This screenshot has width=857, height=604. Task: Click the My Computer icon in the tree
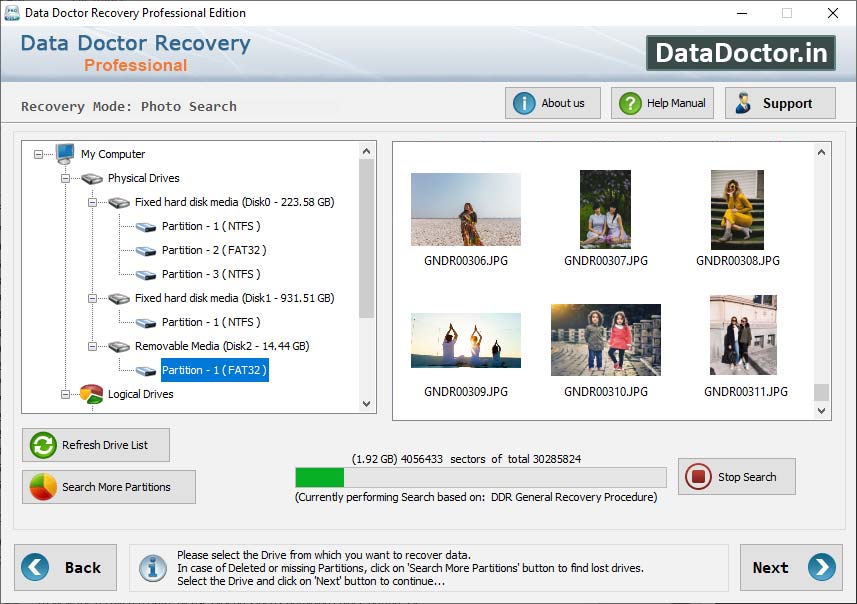[x=66, y=153]
